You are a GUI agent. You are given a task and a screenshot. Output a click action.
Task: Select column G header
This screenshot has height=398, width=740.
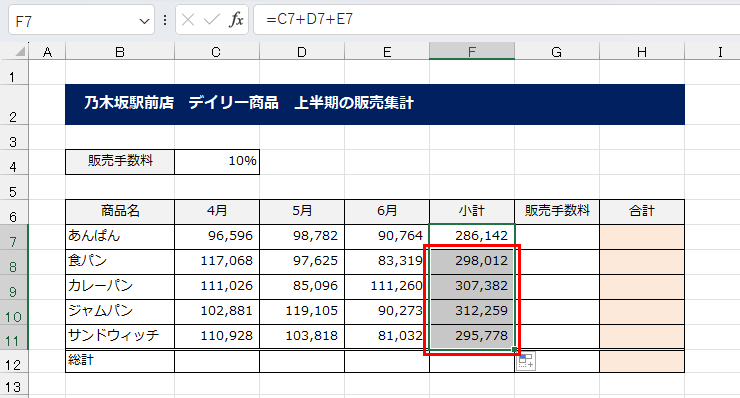(557, 51)
